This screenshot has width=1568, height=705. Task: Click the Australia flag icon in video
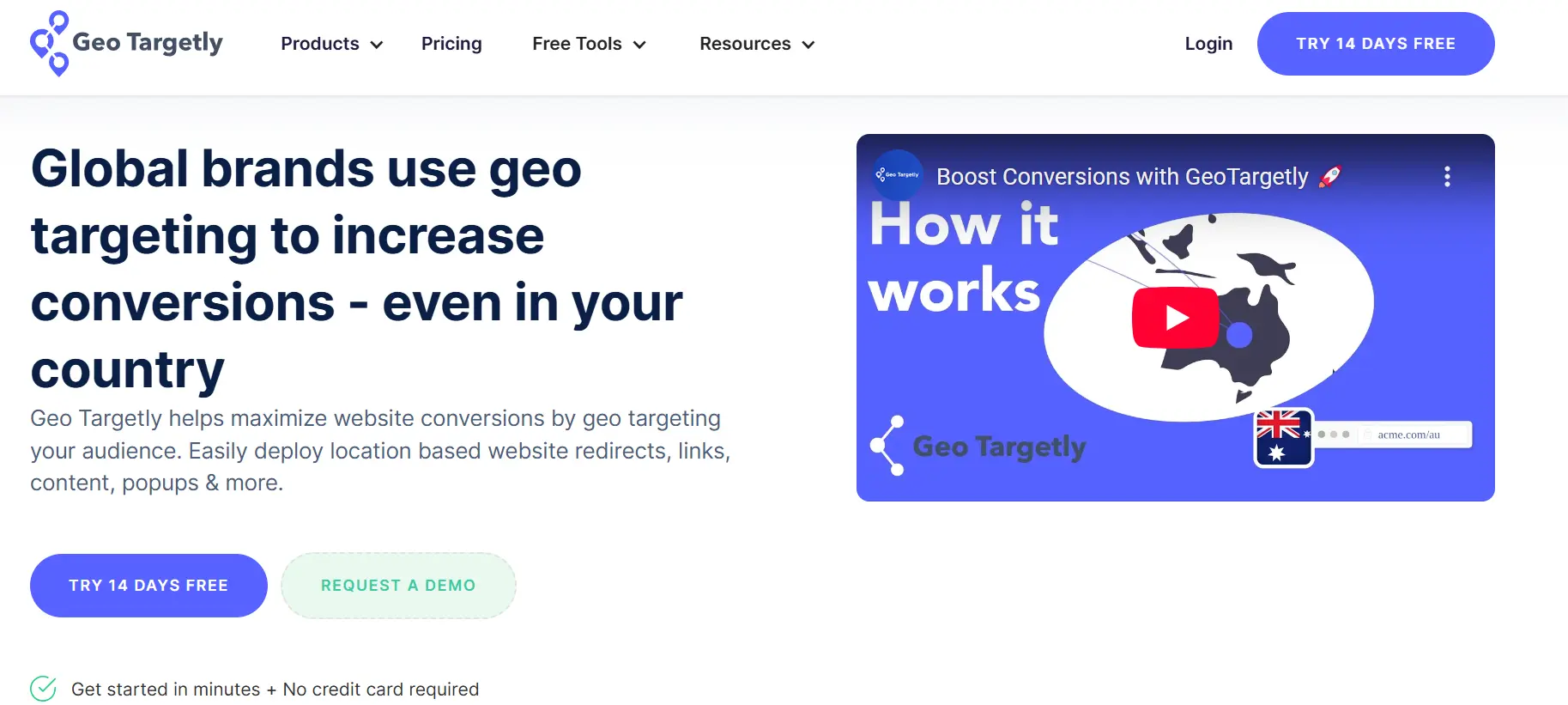(x=1284, y=438)
